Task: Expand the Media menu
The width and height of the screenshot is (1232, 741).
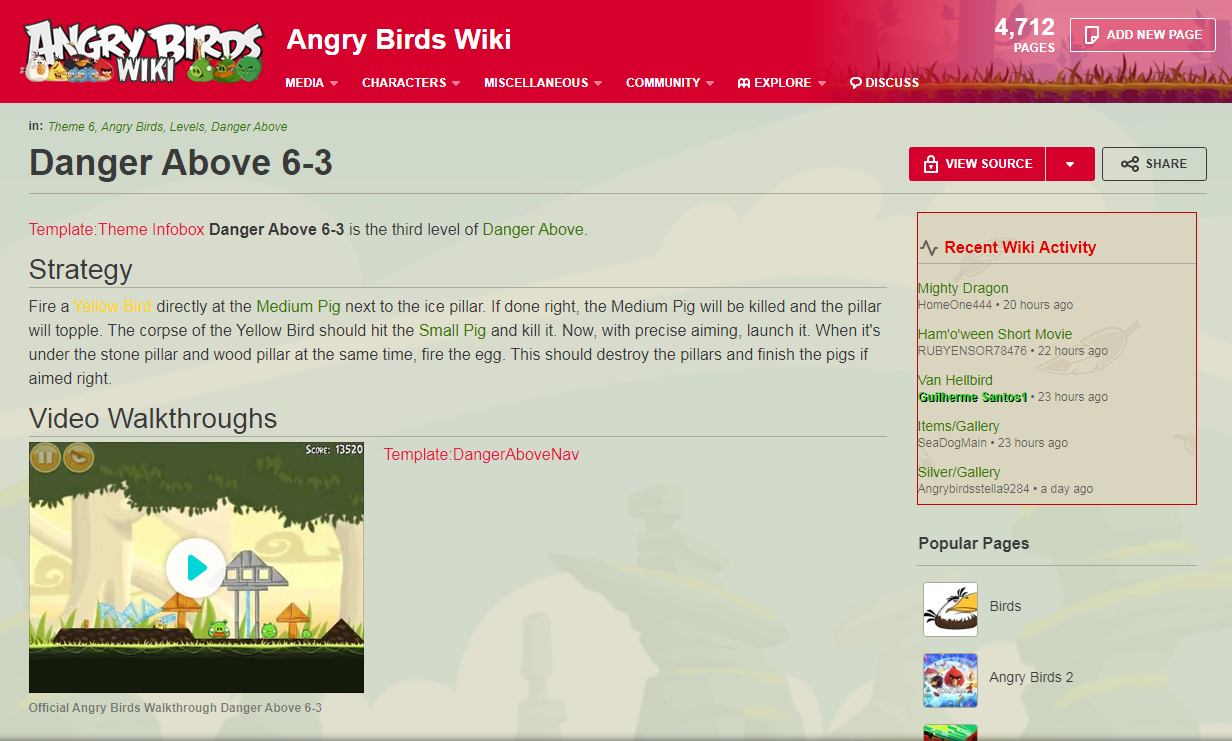Action: [x=312, y=83]
